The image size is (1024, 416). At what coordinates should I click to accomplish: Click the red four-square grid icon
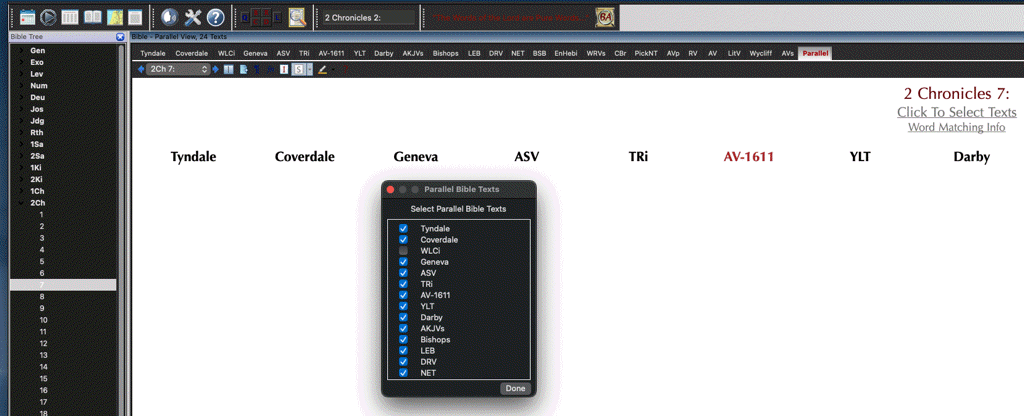coord(261,18)
